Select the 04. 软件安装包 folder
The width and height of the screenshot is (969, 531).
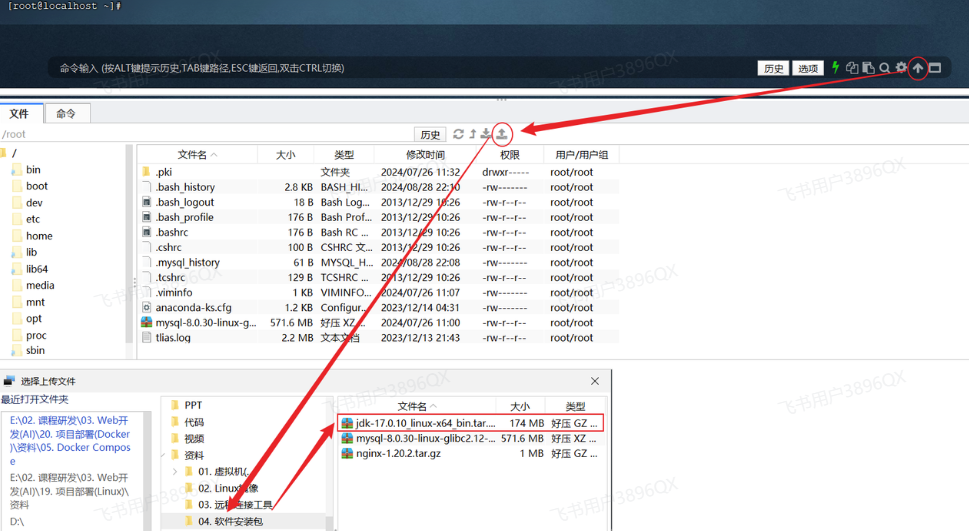pyautogui.click(x=231, y=521)
